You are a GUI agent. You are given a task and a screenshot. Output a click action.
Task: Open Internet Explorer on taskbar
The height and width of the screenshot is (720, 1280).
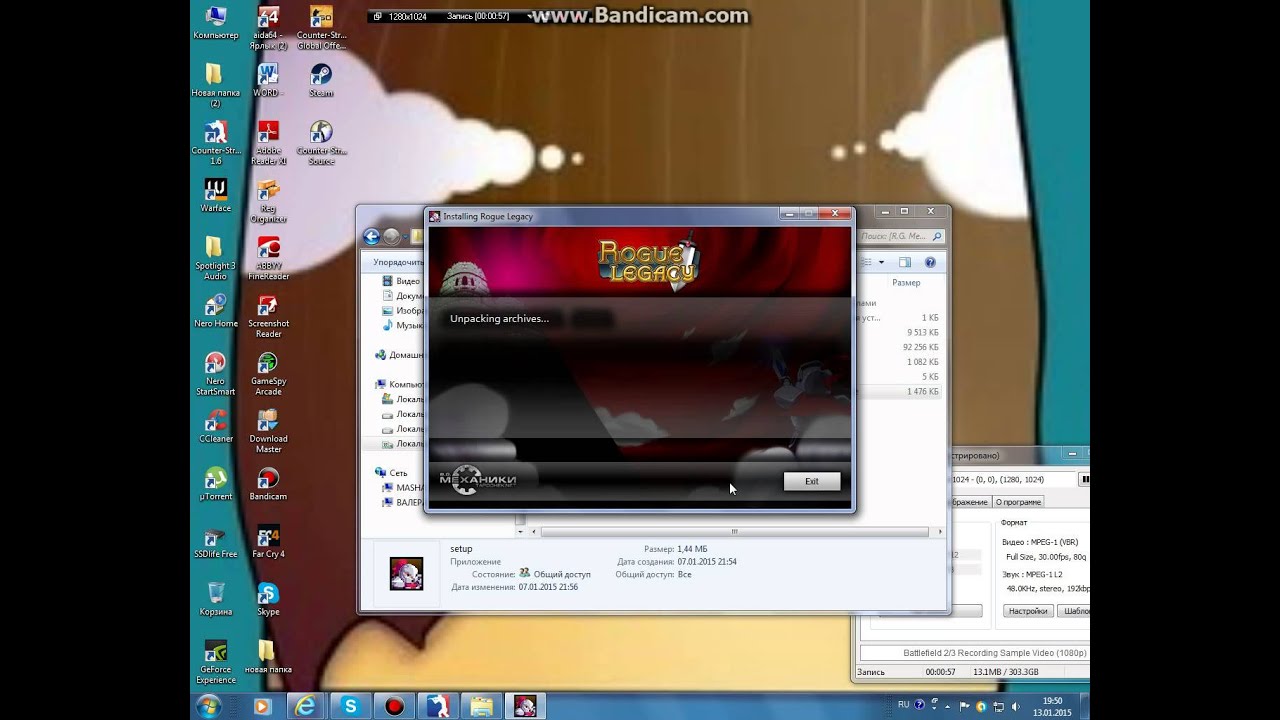(x=306, y=706)
